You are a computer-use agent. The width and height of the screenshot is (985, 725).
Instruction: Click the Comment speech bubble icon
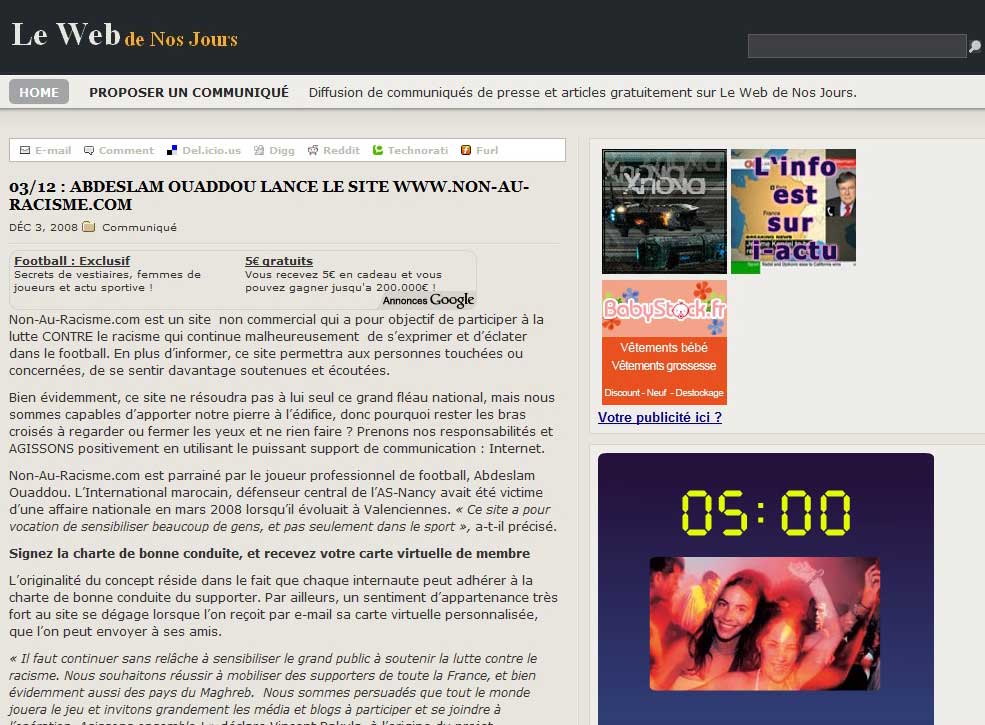89,150
